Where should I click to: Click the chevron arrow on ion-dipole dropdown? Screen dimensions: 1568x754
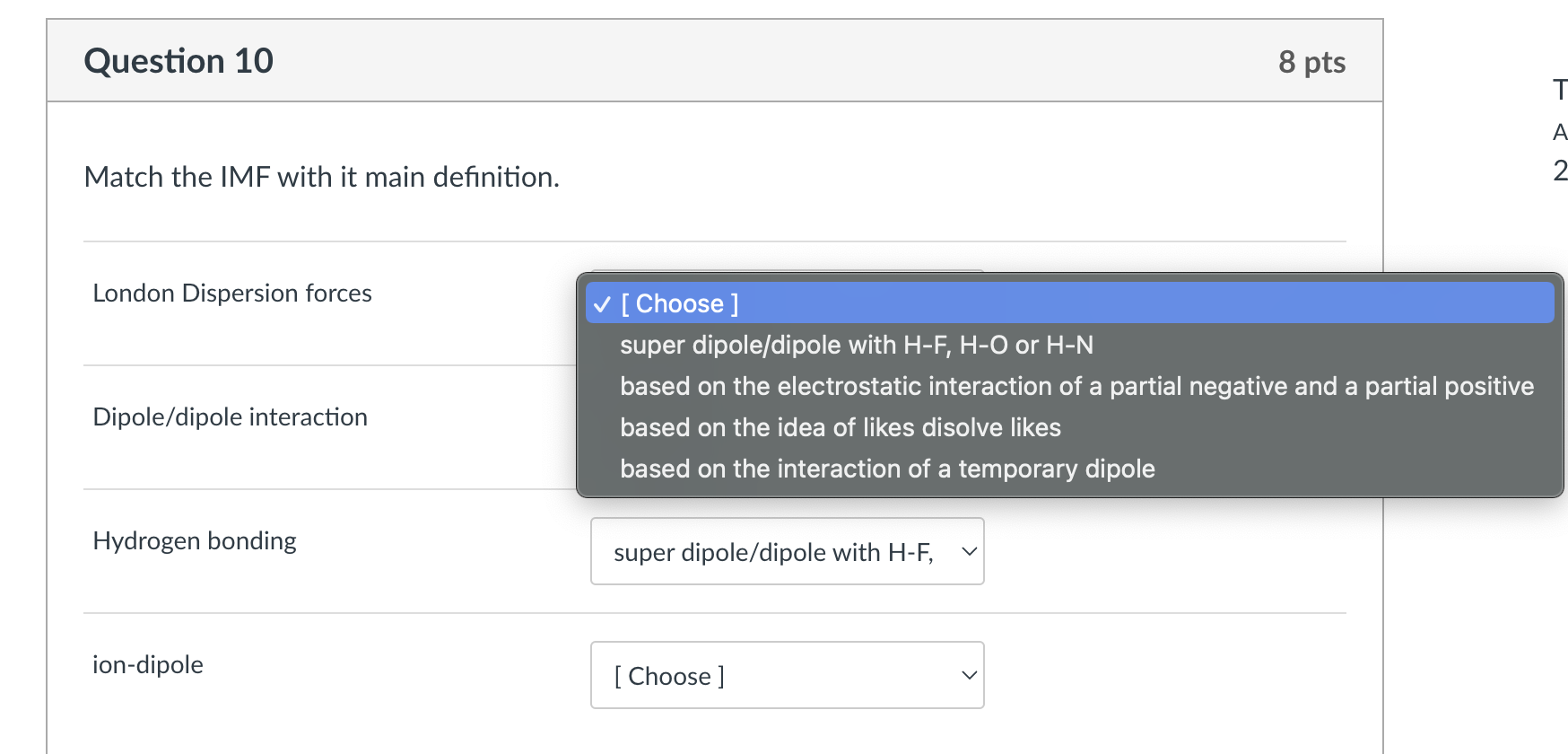969,675
